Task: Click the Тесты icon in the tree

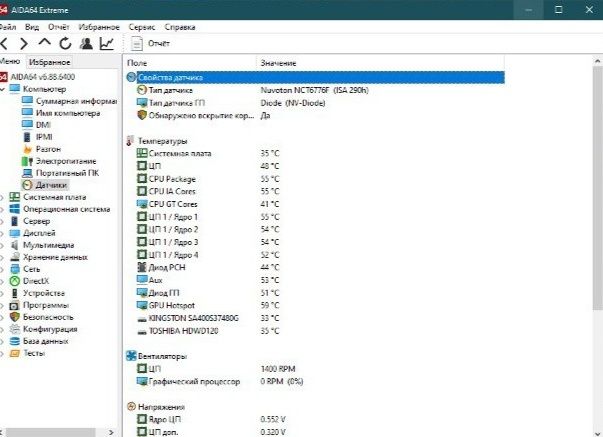Action: point(15,353)
